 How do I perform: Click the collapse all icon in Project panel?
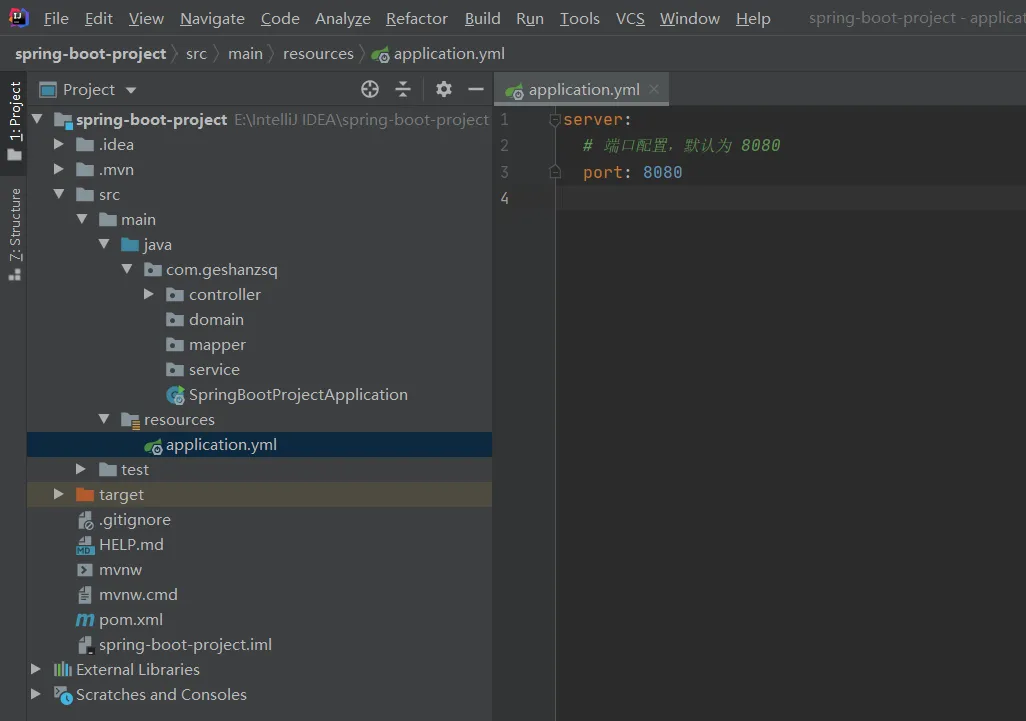click(x=403, y=89)
